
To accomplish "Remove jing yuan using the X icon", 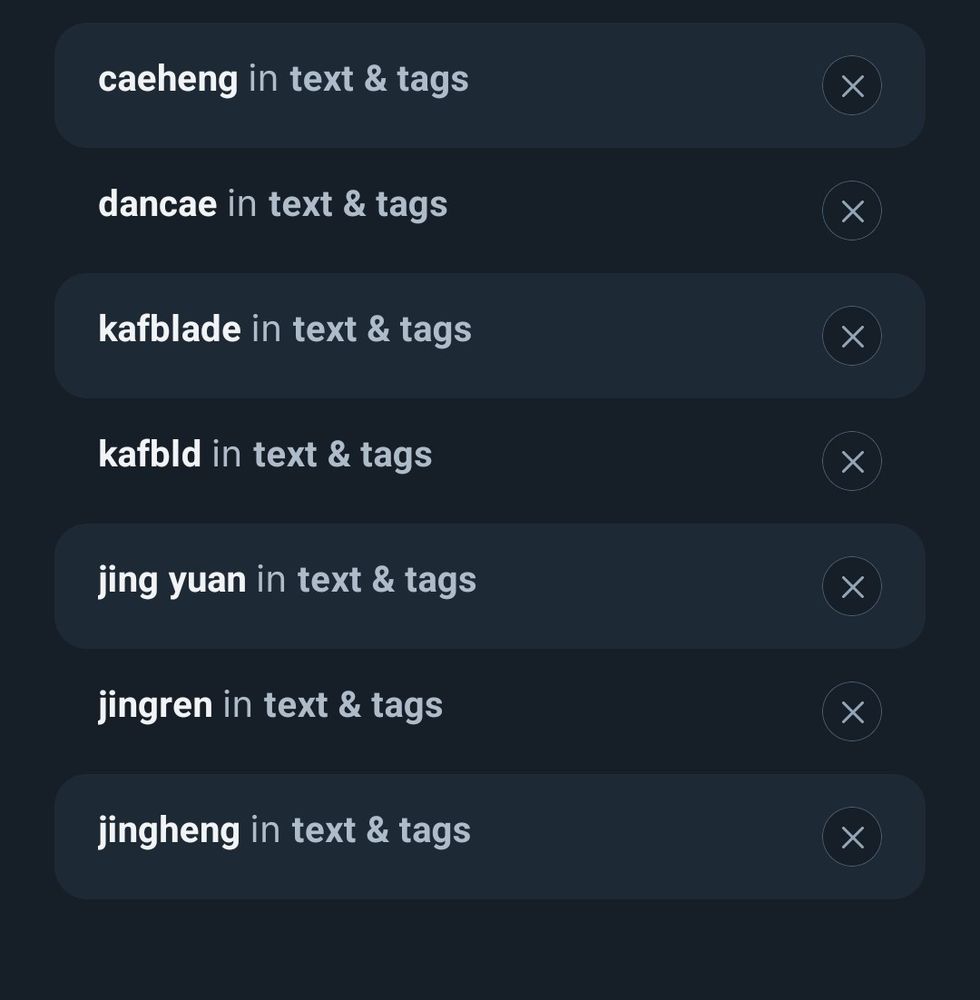I will (x=852, y=586).
